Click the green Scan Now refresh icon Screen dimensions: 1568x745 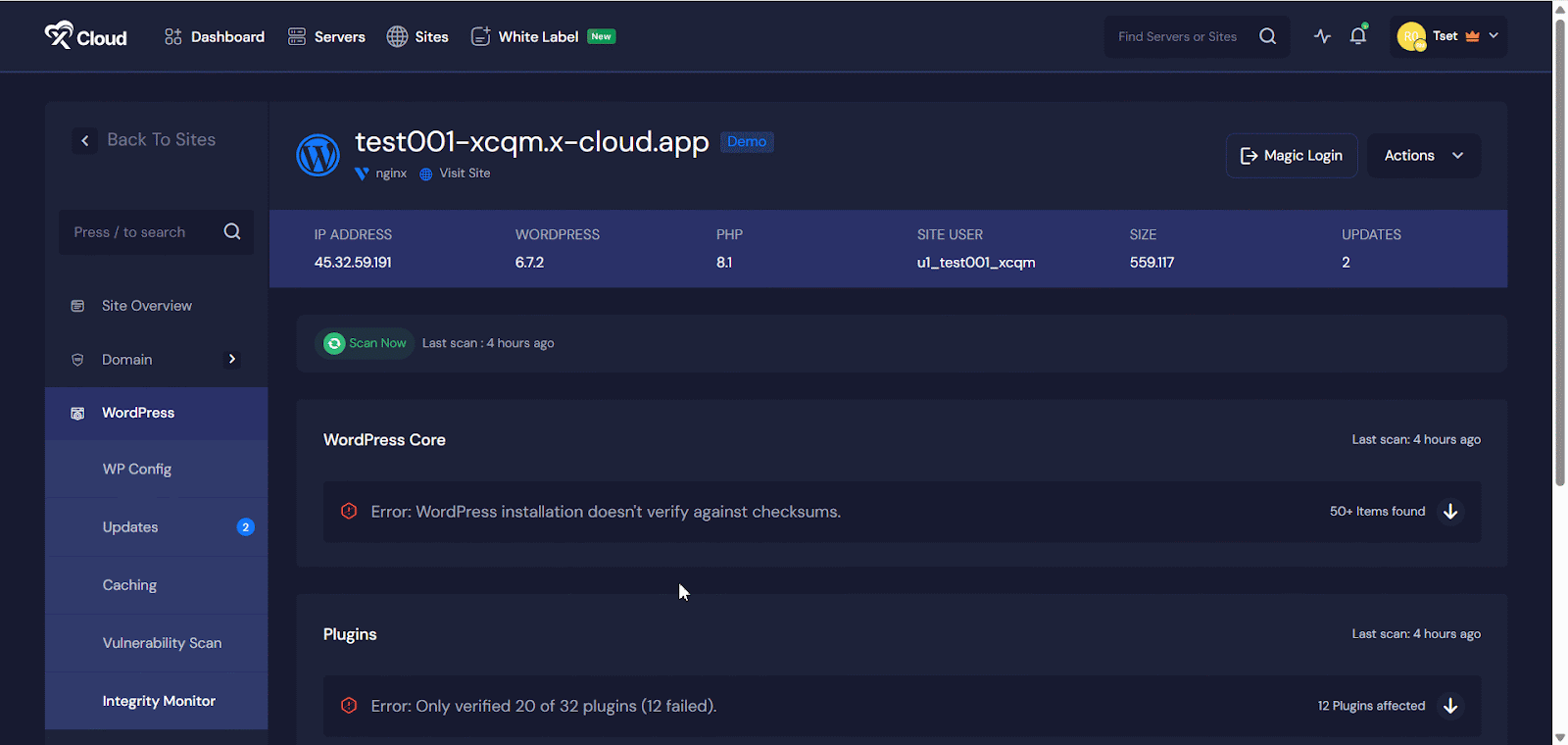coord(334,343)
